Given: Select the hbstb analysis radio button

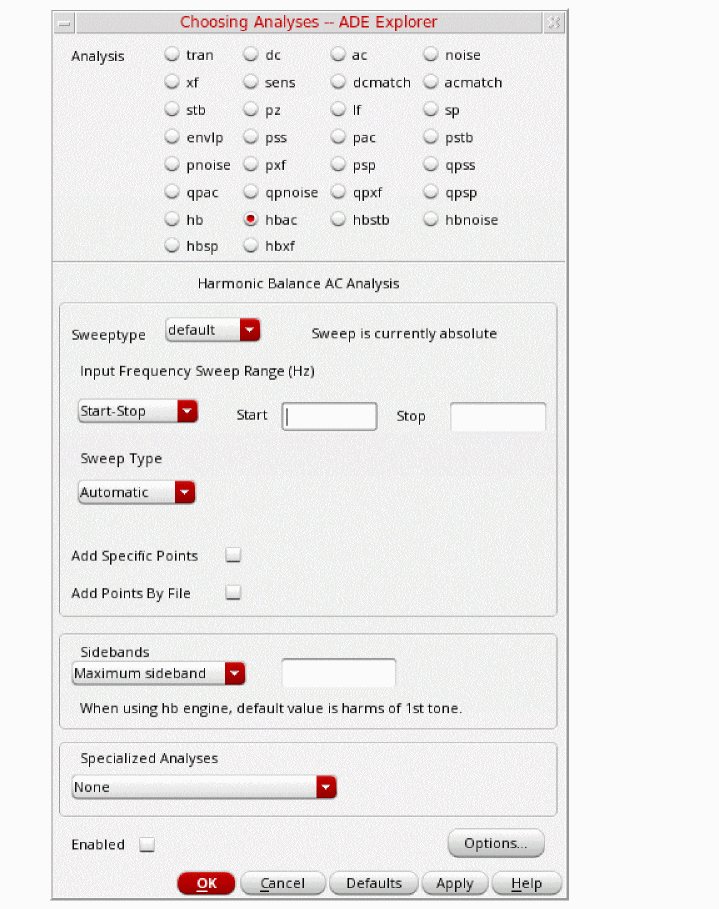Looking at the screenshot, I should [338, 219].
